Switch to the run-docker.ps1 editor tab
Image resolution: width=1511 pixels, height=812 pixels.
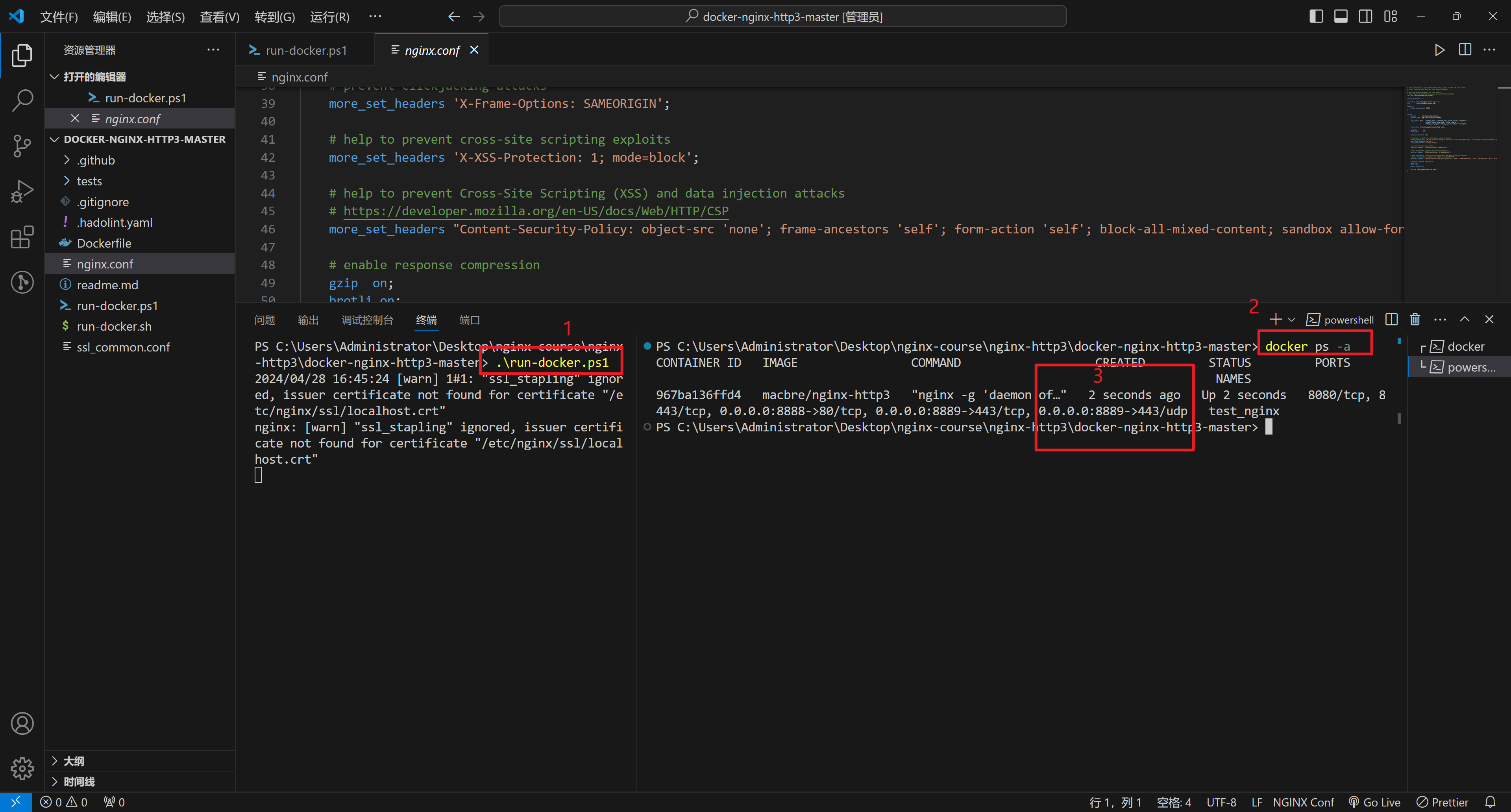tap(305, 50)
